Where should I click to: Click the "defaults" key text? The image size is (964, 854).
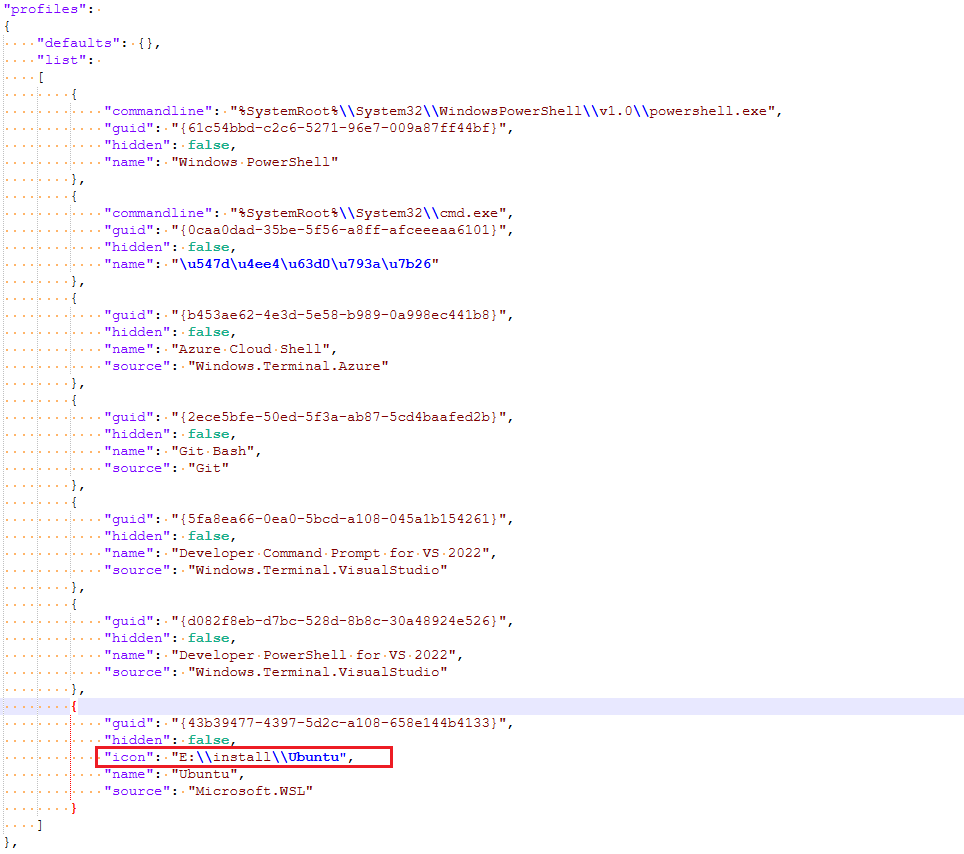(78, 43)
